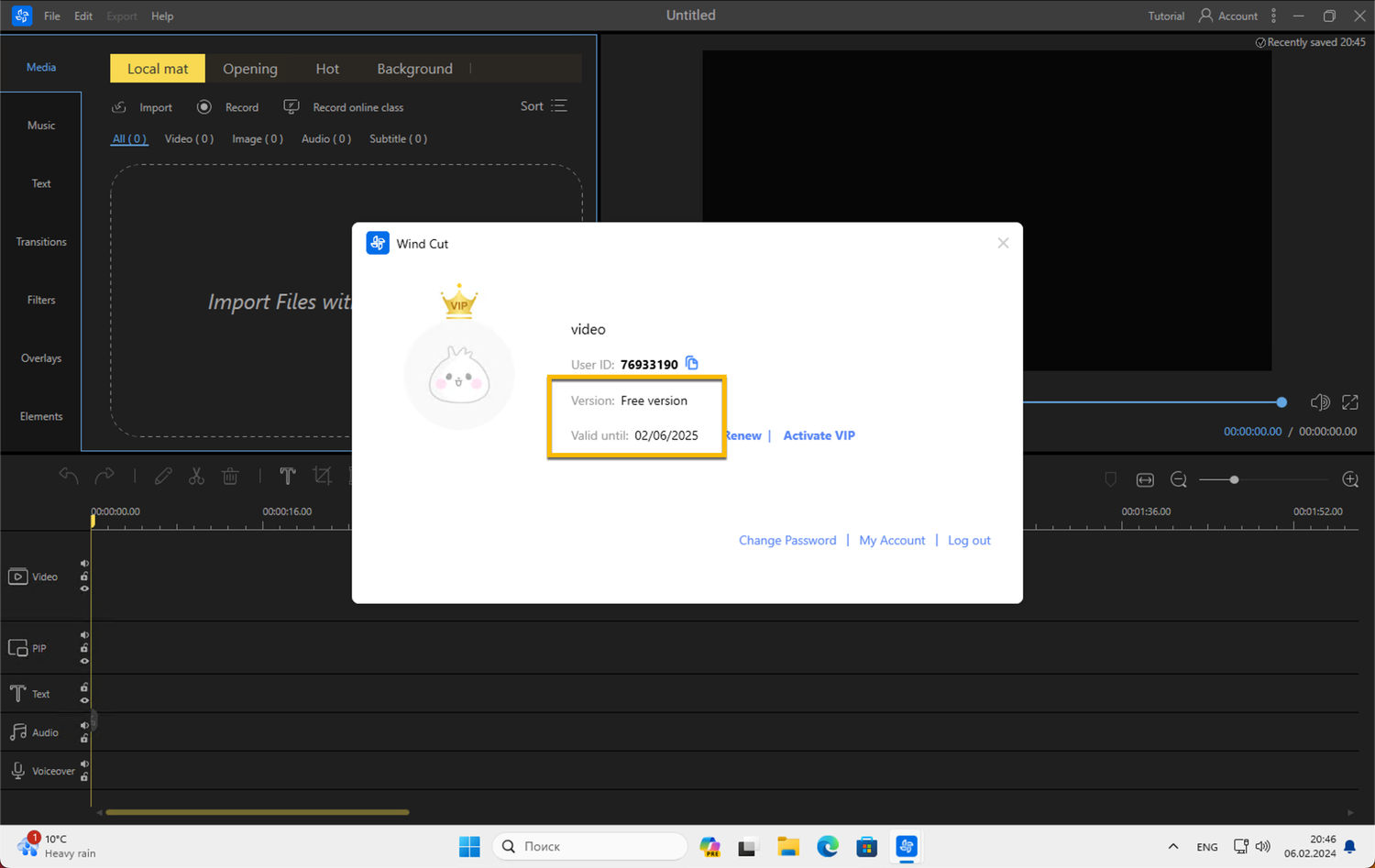Switch to the Hot tab
This screenshot has height=868, width=1375.
(x=327, y=69)
